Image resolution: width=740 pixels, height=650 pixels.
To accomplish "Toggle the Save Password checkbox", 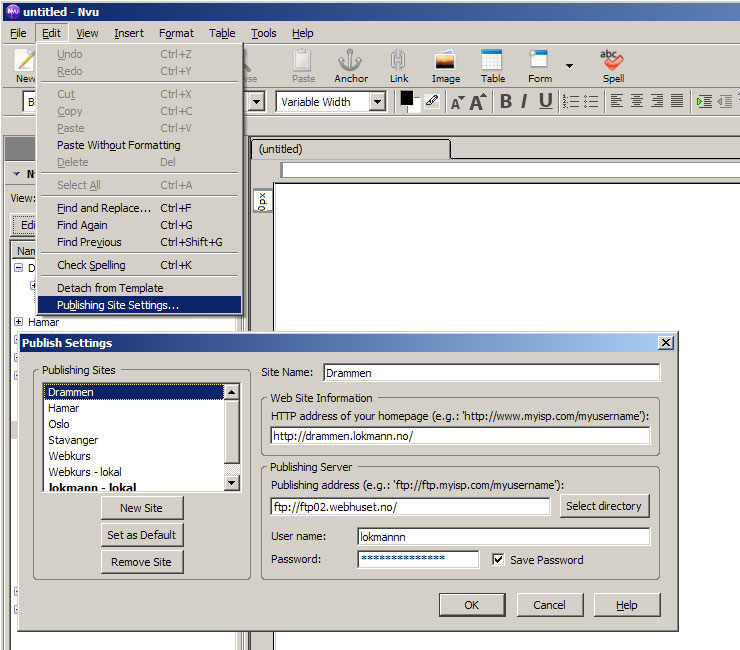I will click(498, 560).
